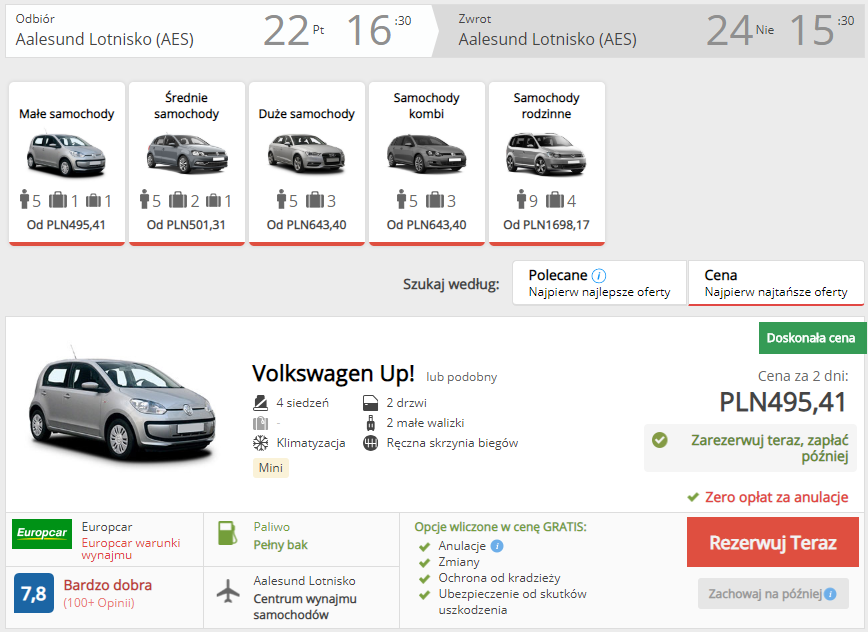Click the airplane pickup location icon
This screenshot has width=868, height=632.
click(x=229, y=591)
